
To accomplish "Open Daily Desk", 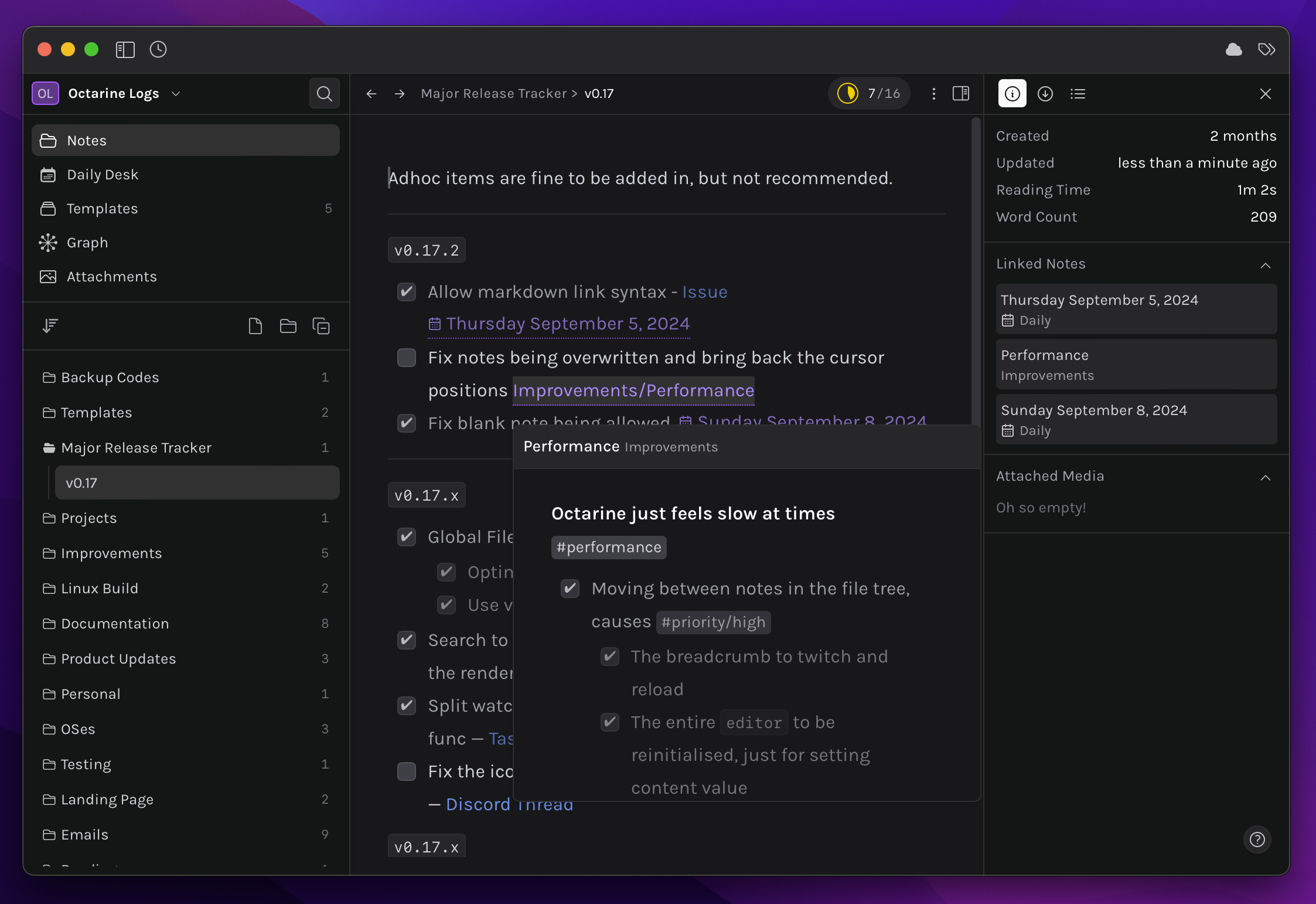I will point(186,175).
